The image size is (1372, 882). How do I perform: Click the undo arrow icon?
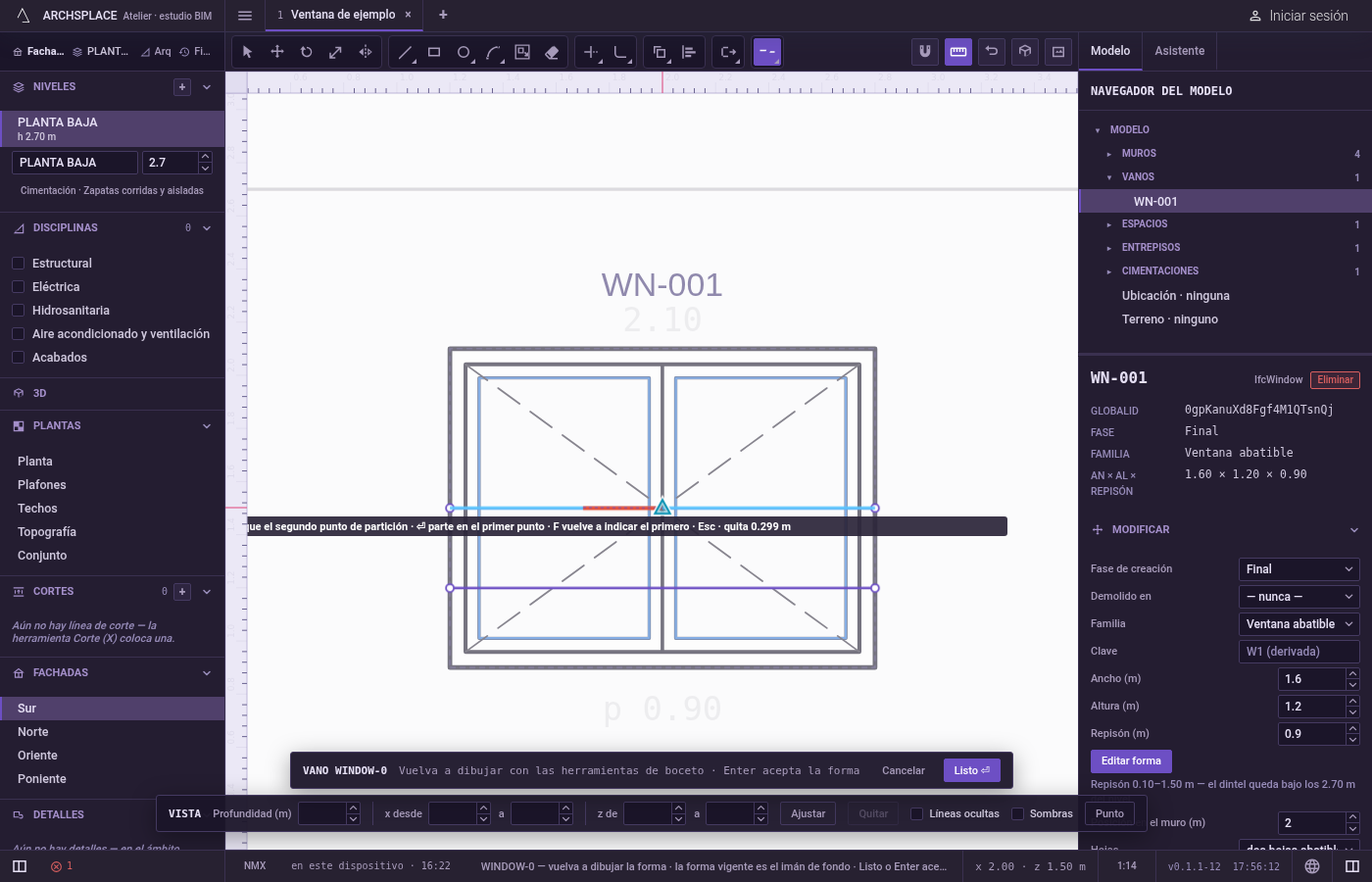click(x=992, y=52)
